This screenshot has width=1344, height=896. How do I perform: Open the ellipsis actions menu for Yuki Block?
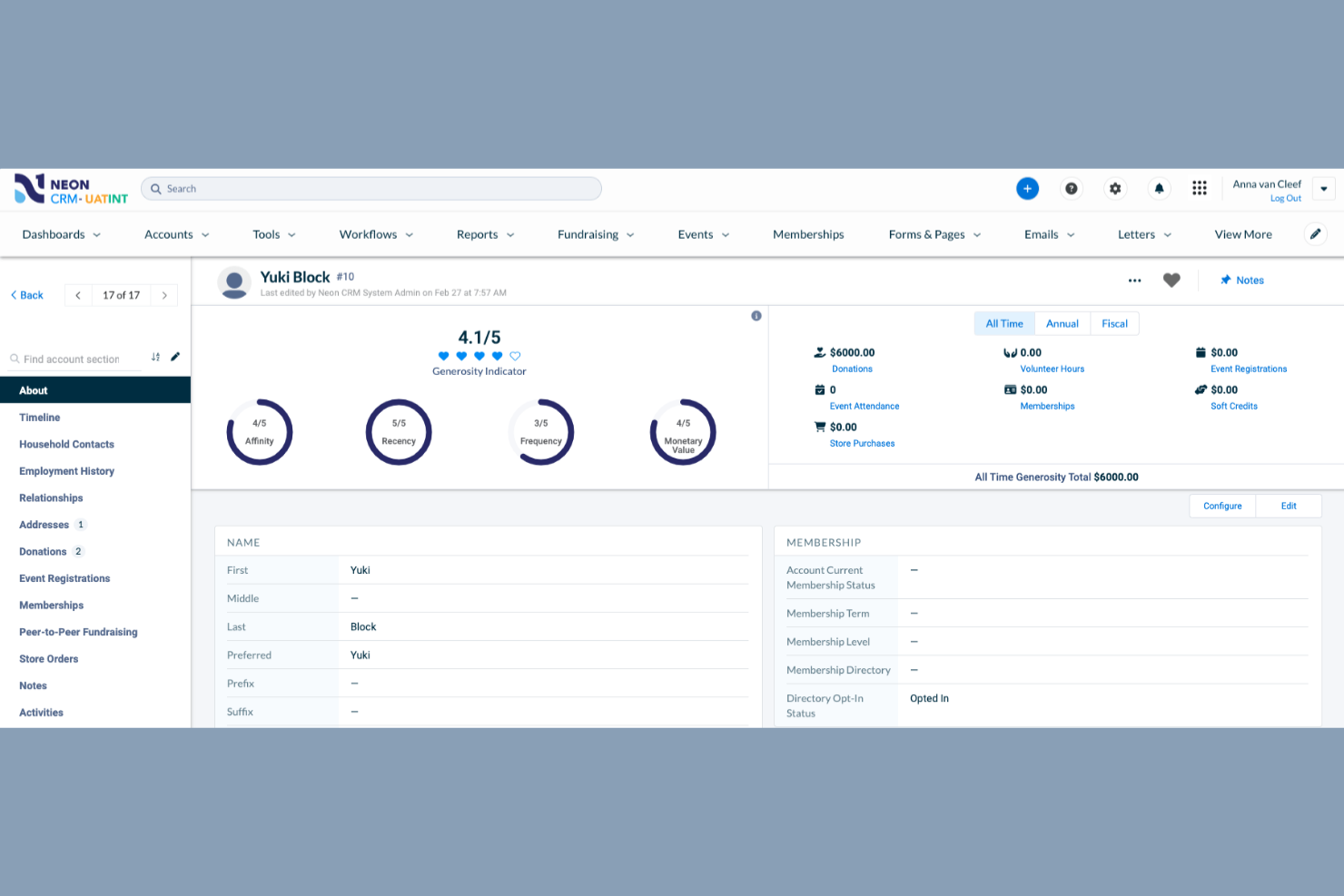coord(1134,280)
